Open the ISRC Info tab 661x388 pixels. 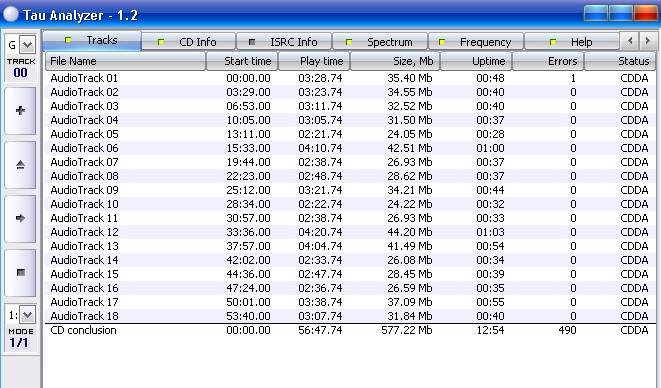[284, 42]
